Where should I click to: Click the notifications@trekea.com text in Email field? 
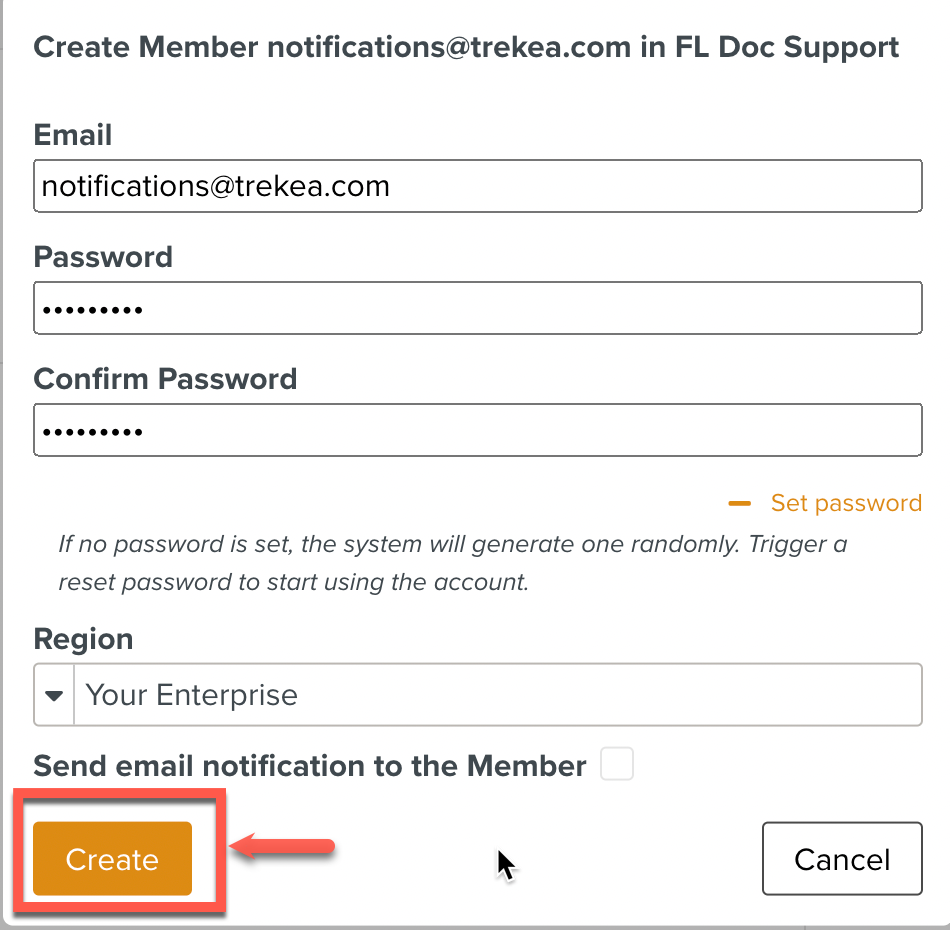point(216,186)
